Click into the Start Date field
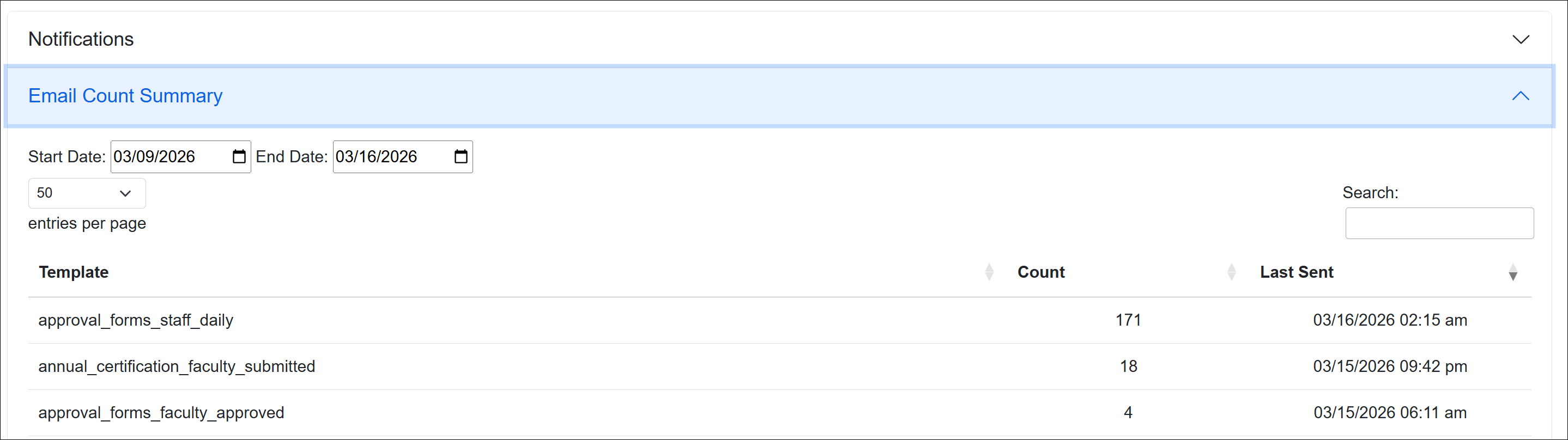This screenshot has width=1568, height=440. point(165,157)
